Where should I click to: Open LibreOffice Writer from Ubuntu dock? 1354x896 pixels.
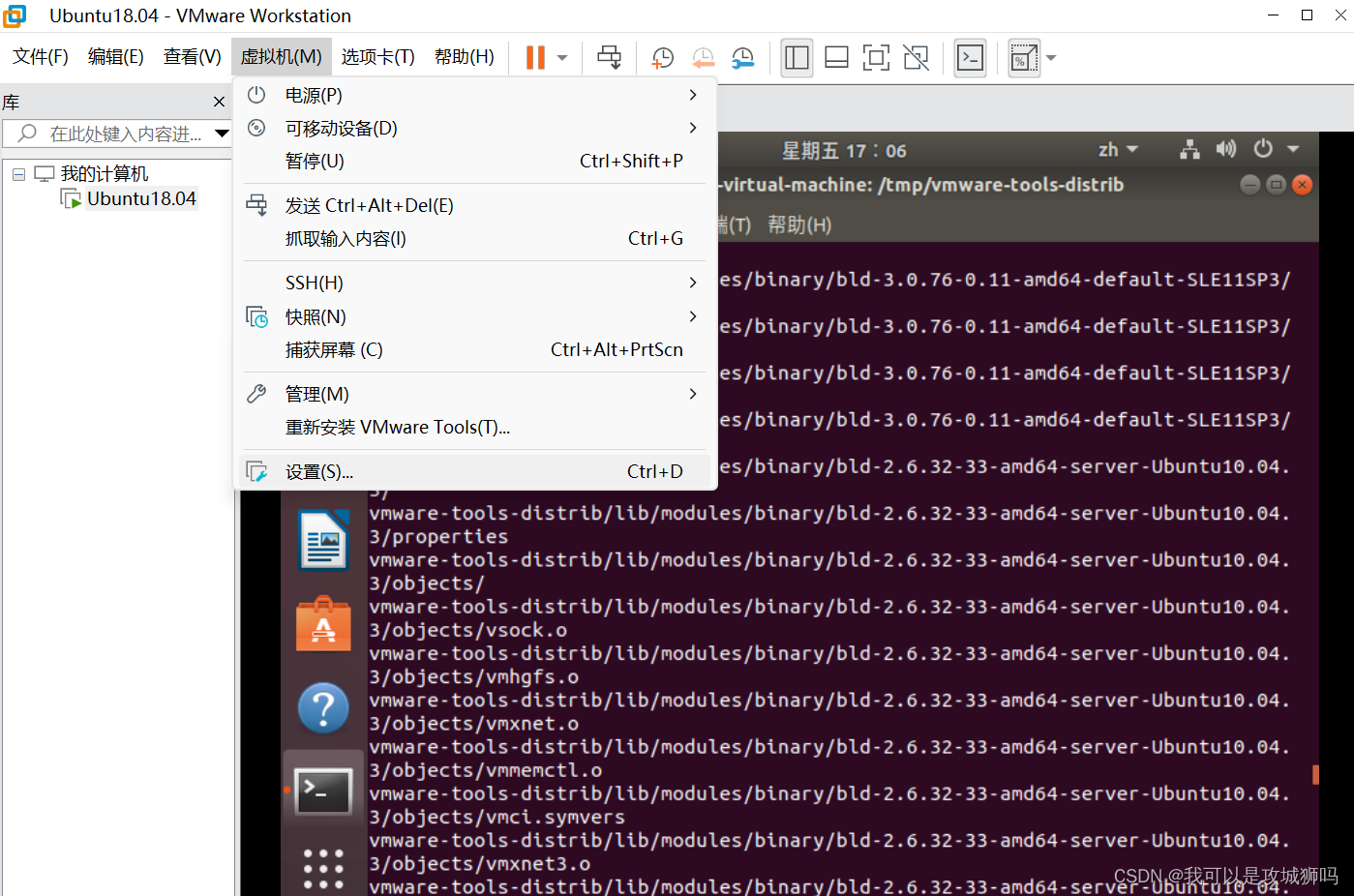click(x=323, y=541)
